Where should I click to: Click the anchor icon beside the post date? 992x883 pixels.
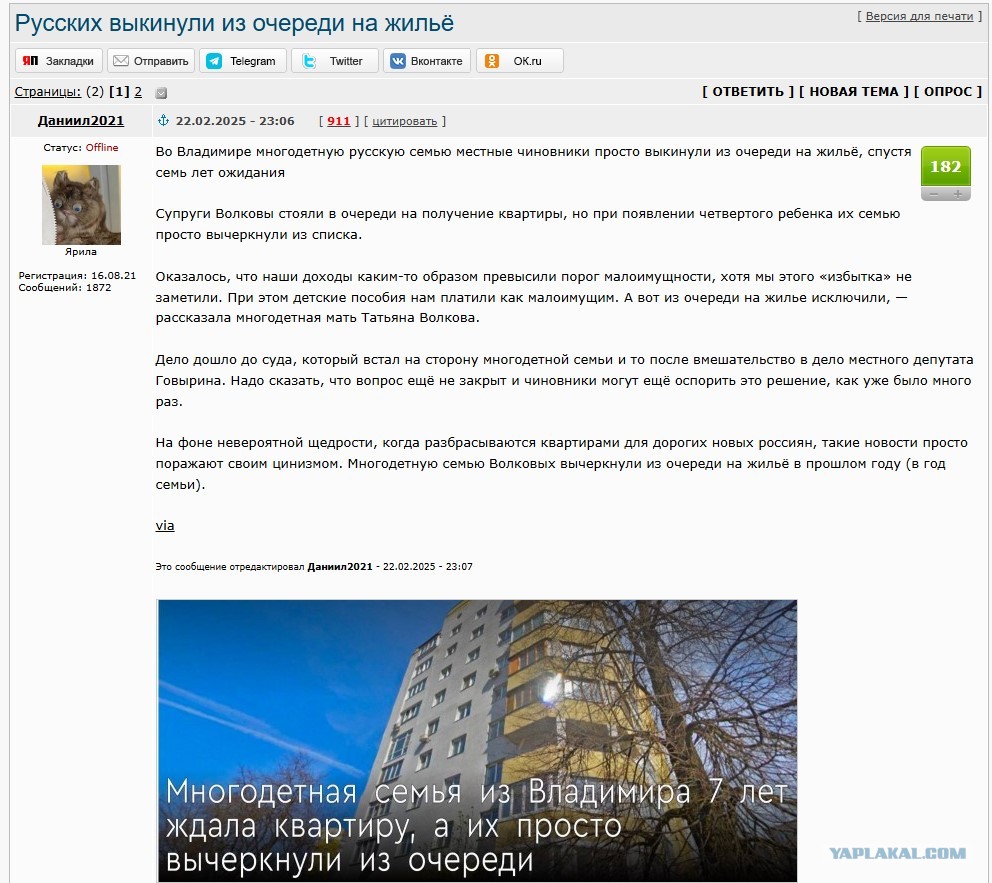click(163, 120)
